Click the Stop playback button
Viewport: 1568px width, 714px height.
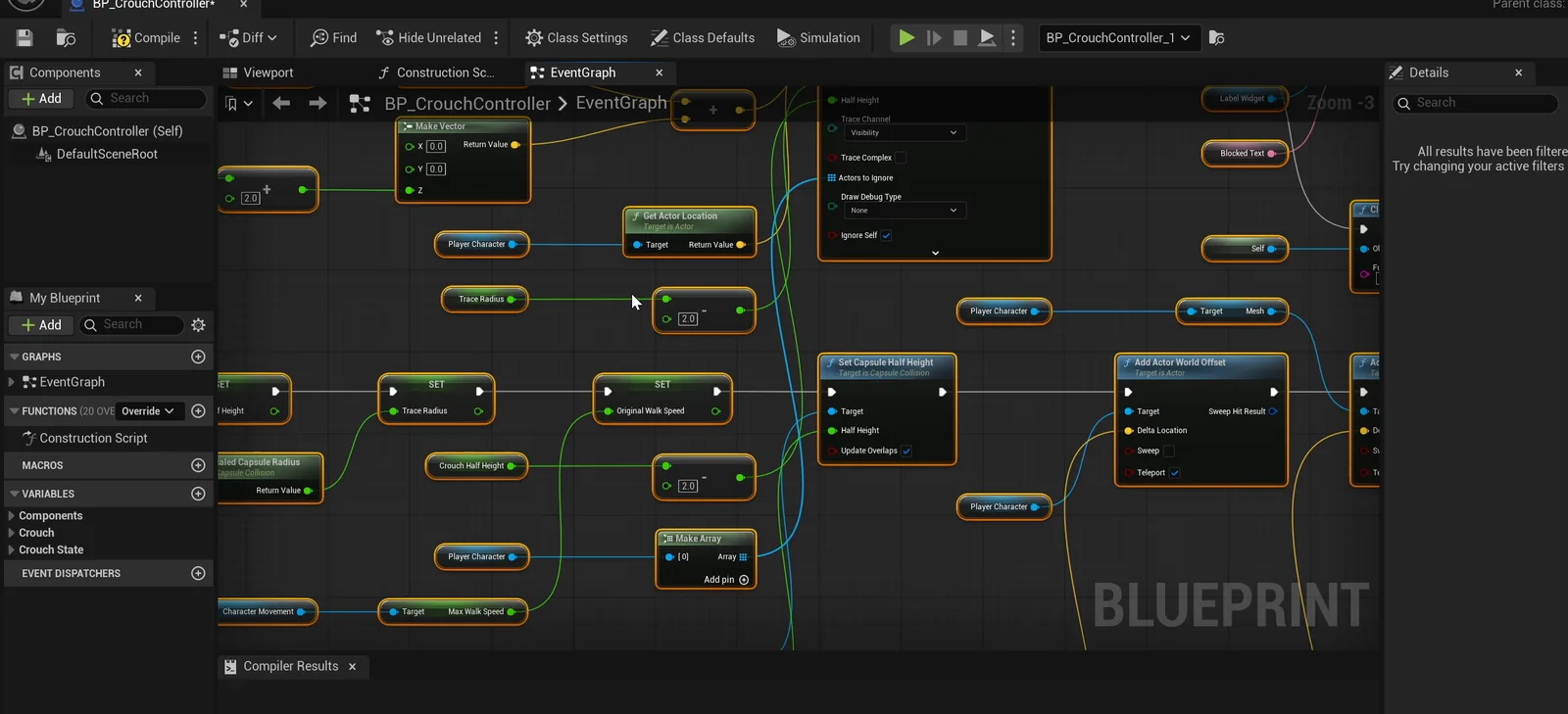coord(960,38)
